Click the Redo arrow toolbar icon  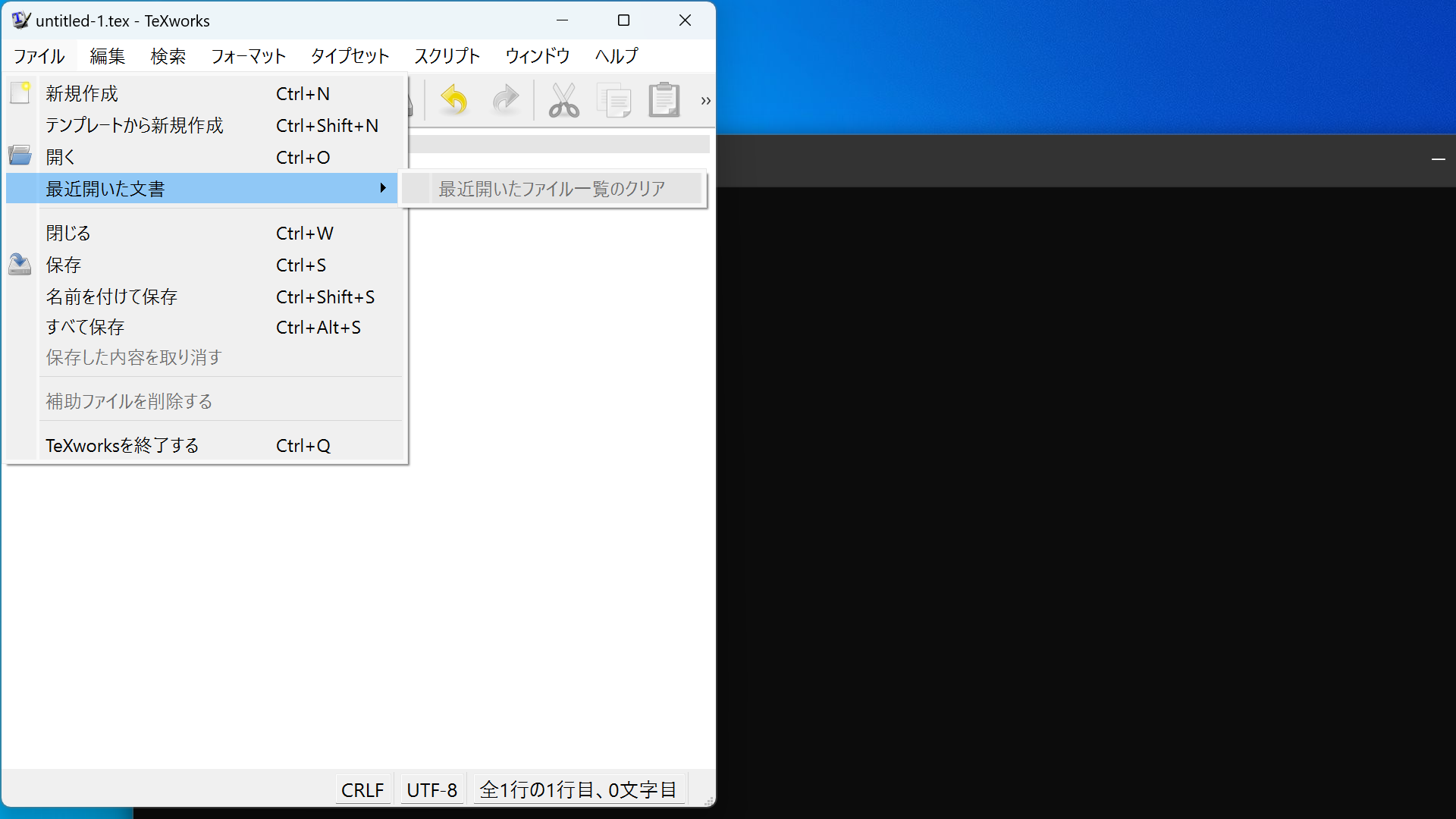point(505,100)
